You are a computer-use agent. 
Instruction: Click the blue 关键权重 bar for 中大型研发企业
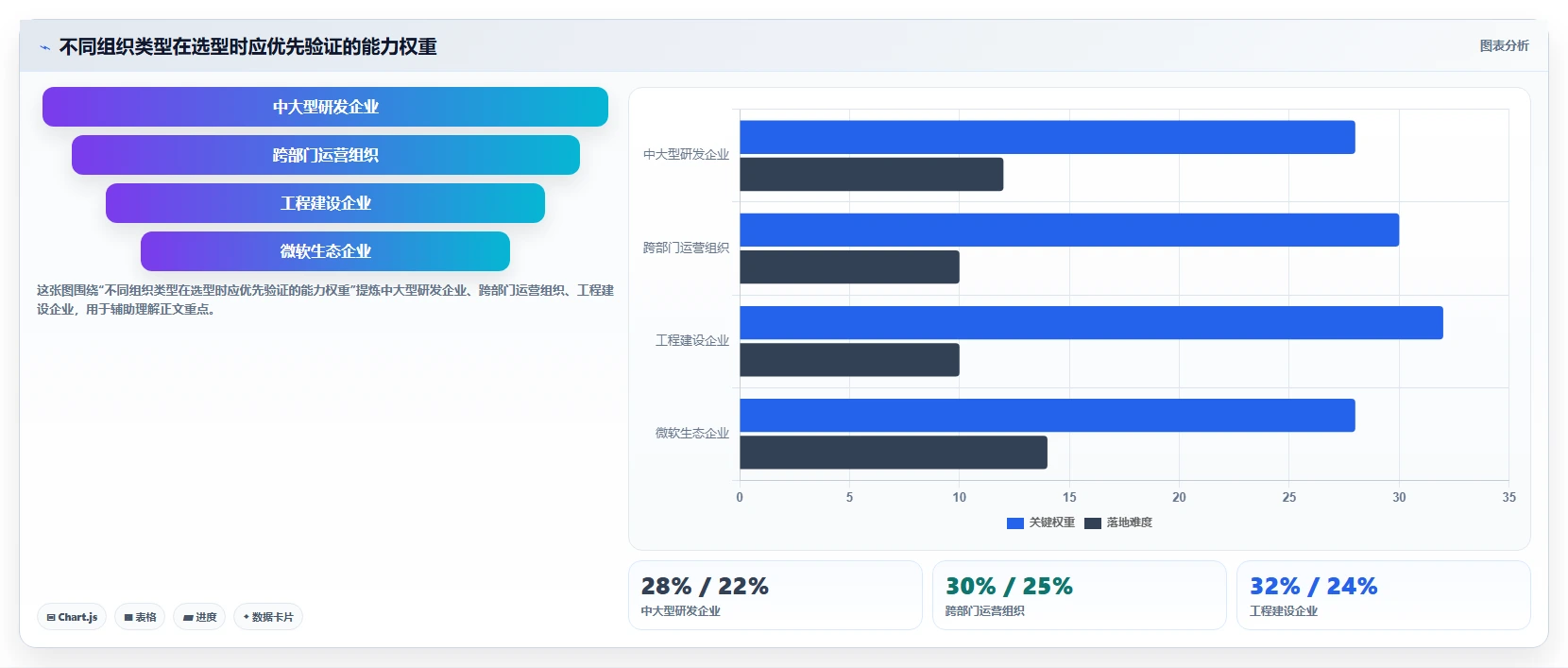click(1048, 137)
